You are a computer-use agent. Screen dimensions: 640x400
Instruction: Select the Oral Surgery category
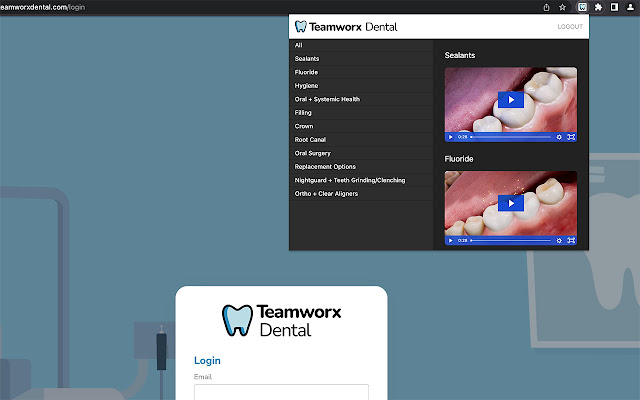[x=361, y=153]
